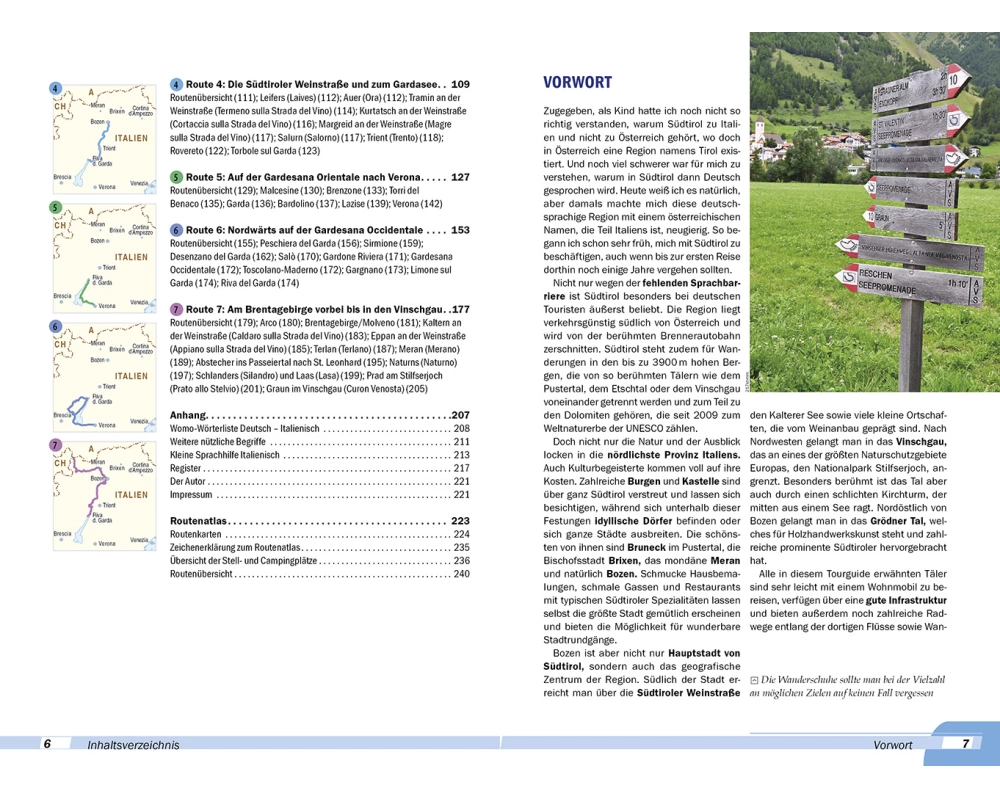The height and width of the screenshot is (800, 1000).
Task: Click the number 4 badge beside Route 4 heading
Action: (x=177, y=85)
